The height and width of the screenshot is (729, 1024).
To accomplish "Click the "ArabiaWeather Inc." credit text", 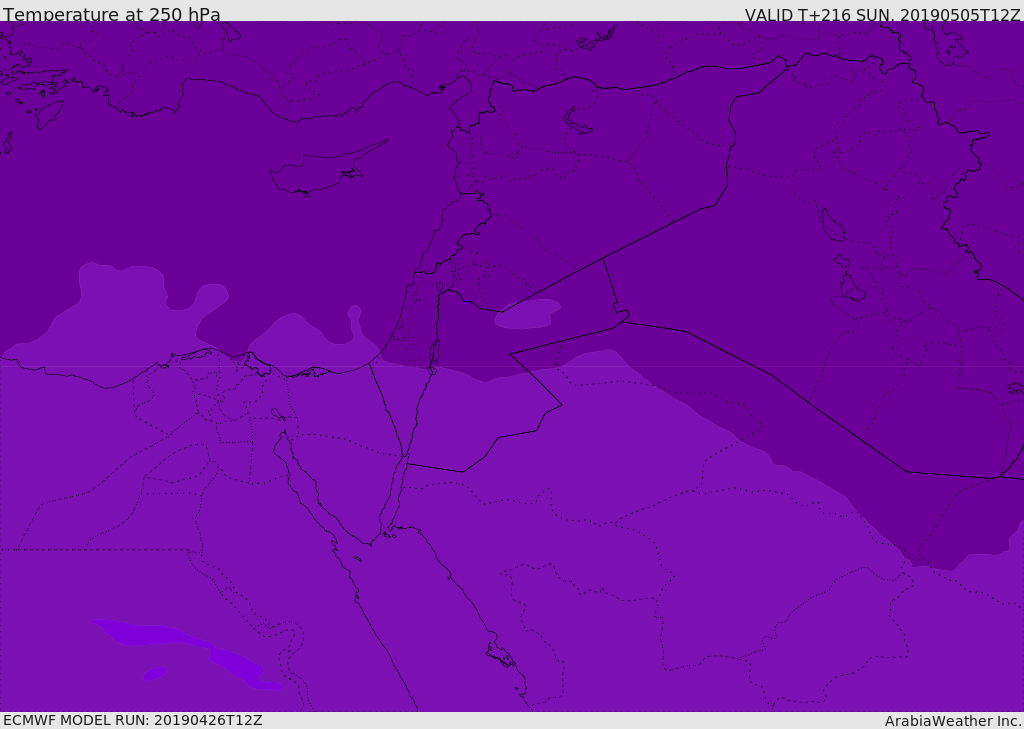I will point(952,721).
